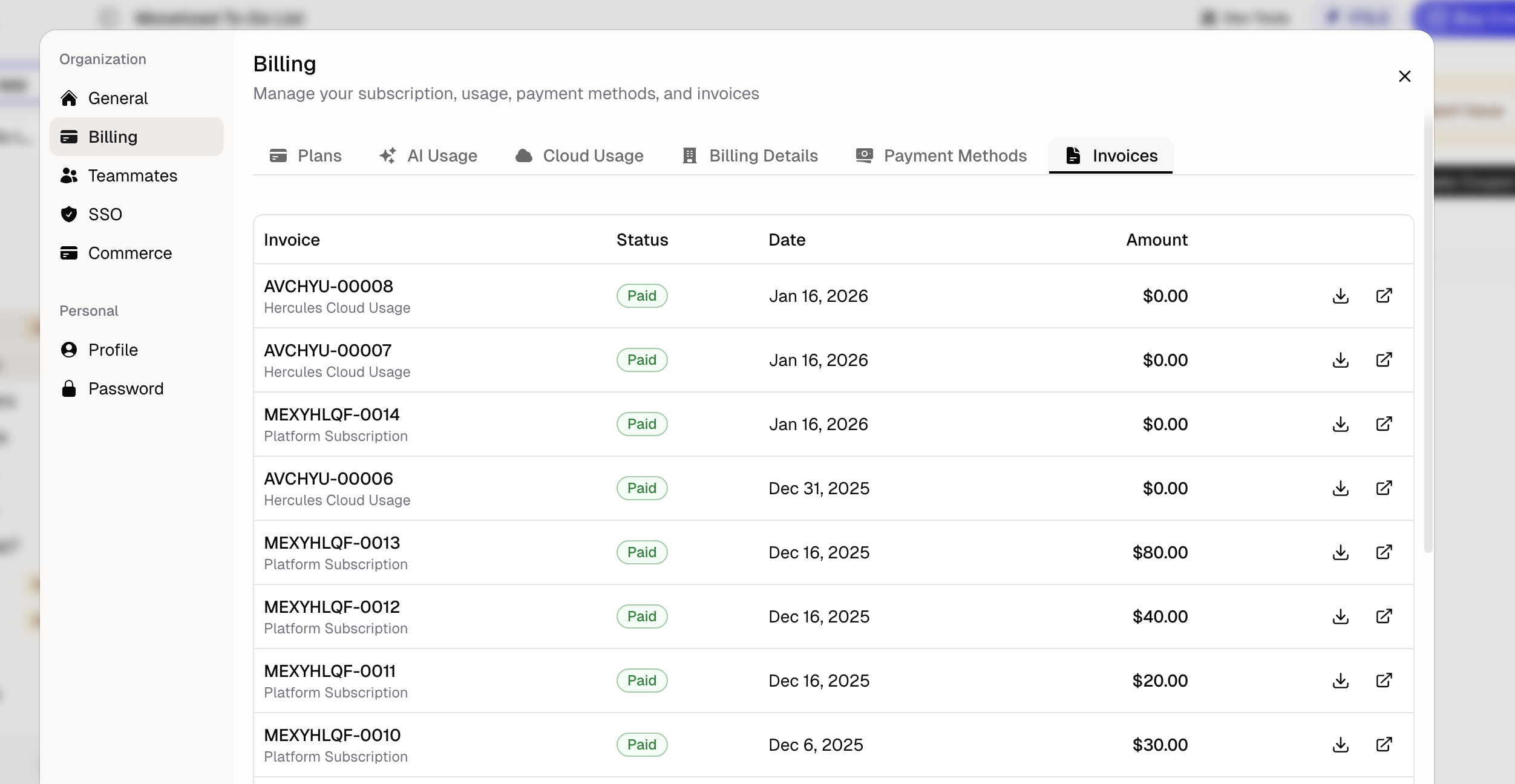This screenshot has width=1515, height=784.
Task: Open invoice MEXYHLQF-0013 externally
Action: click(x=1384, y=552)
